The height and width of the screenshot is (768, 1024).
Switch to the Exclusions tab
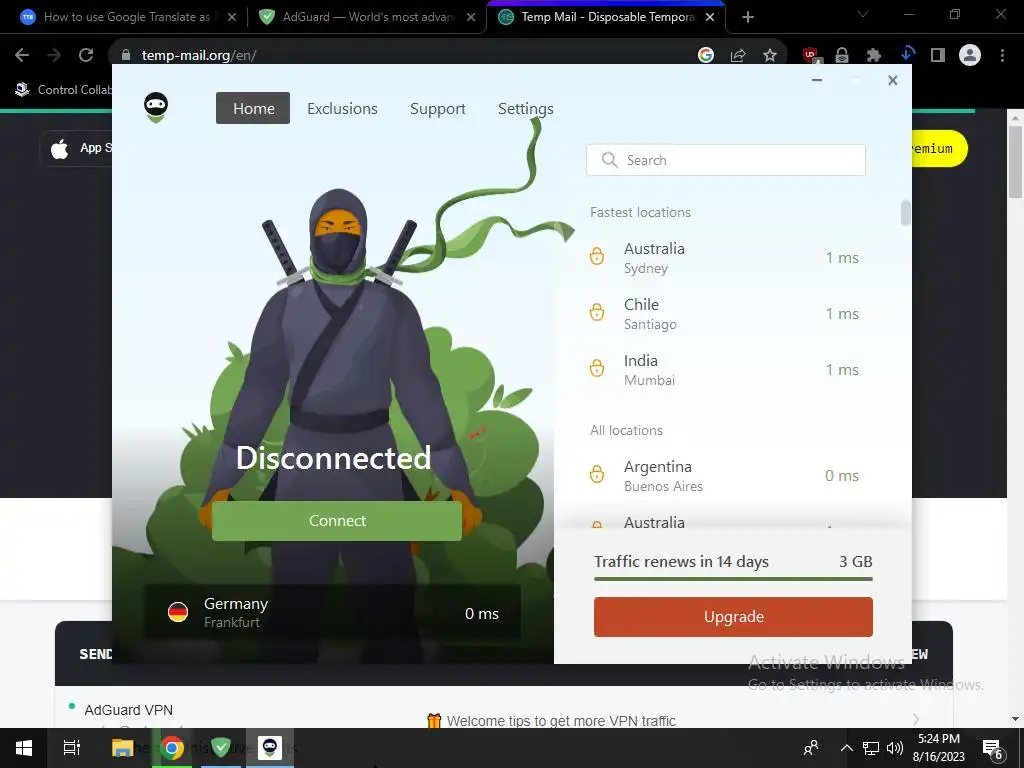click(x=342, y=108)
